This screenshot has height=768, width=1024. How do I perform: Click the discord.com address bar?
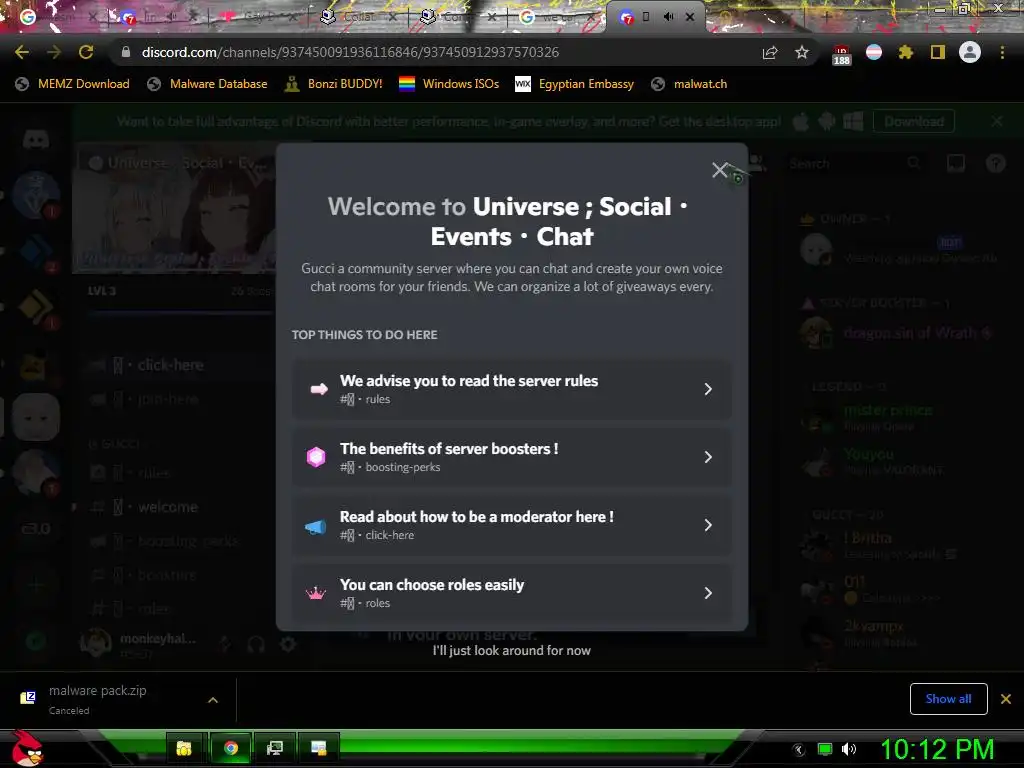pos(431,52)
